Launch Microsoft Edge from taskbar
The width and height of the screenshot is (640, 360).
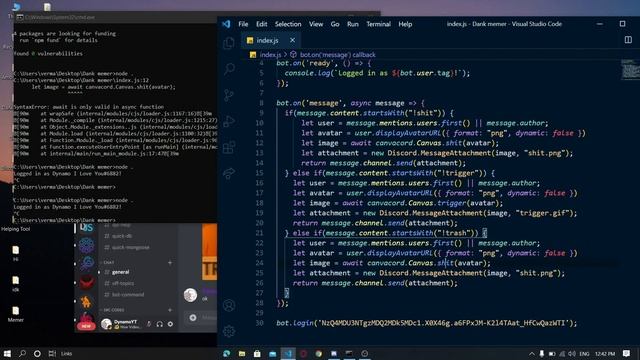(227, 353)
